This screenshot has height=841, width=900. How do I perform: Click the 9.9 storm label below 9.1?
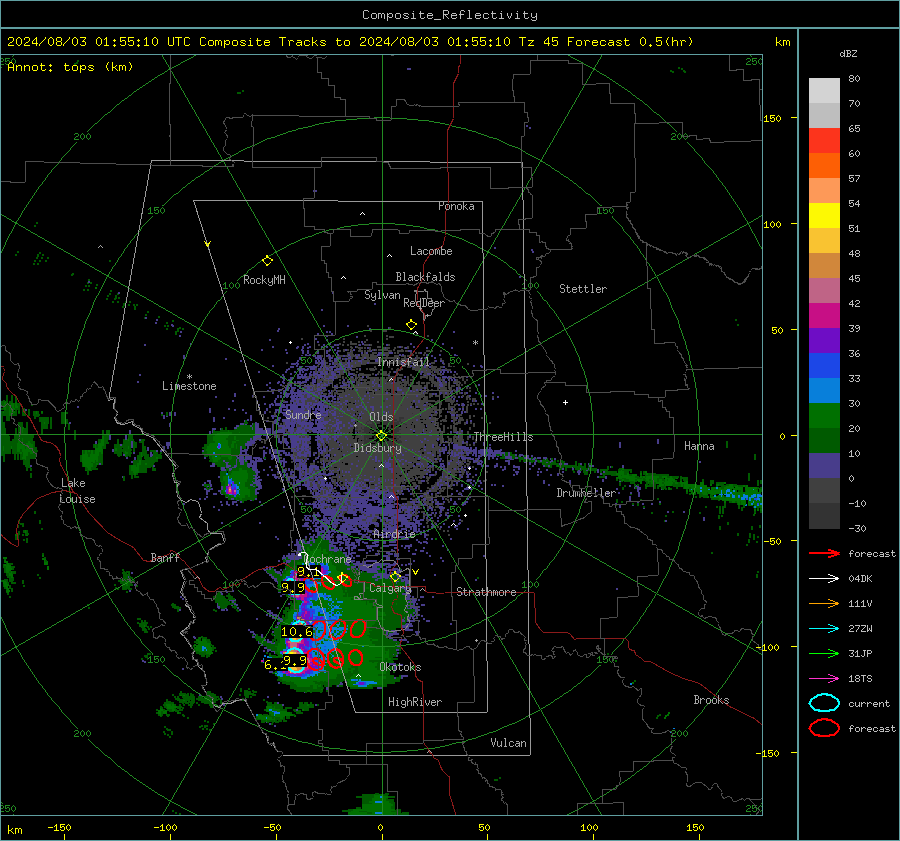pyautogui.click(x=293, y=588)
